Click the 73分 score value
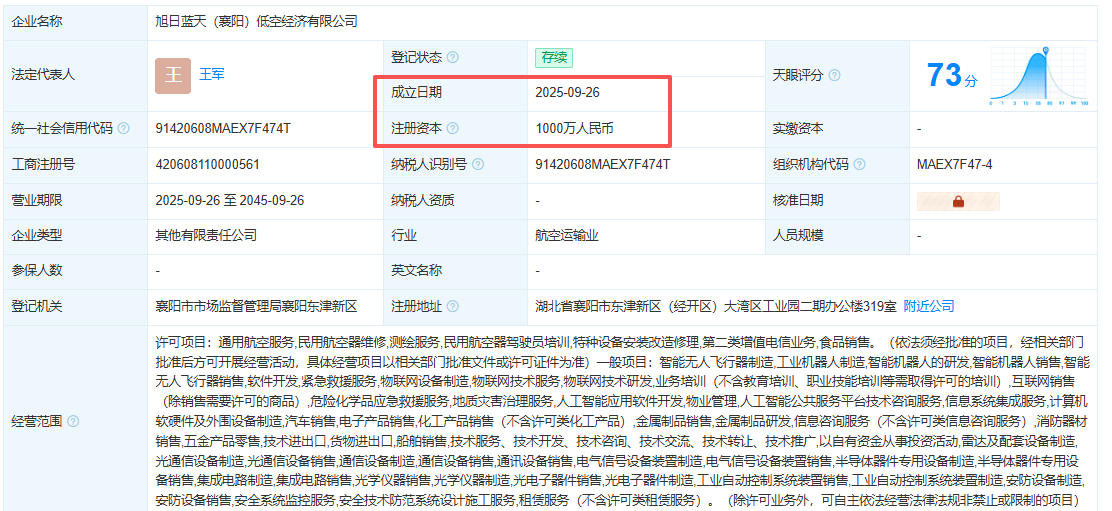Screen dimensions: 1112x511 [952, 75]
